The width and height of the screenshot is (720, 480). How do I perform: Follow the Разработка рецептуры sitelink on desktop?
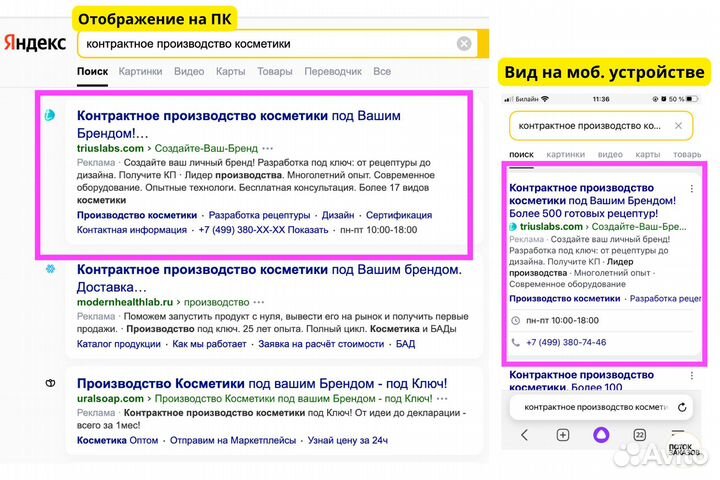tap(259, 215)
